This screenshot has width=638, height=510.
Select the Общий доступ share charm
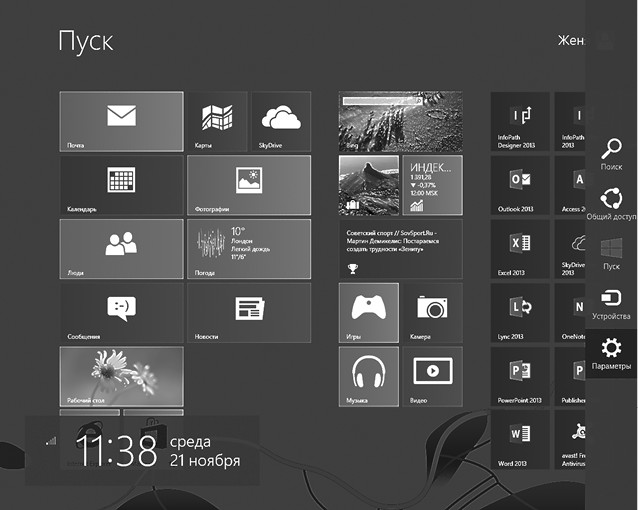point(611,203)
